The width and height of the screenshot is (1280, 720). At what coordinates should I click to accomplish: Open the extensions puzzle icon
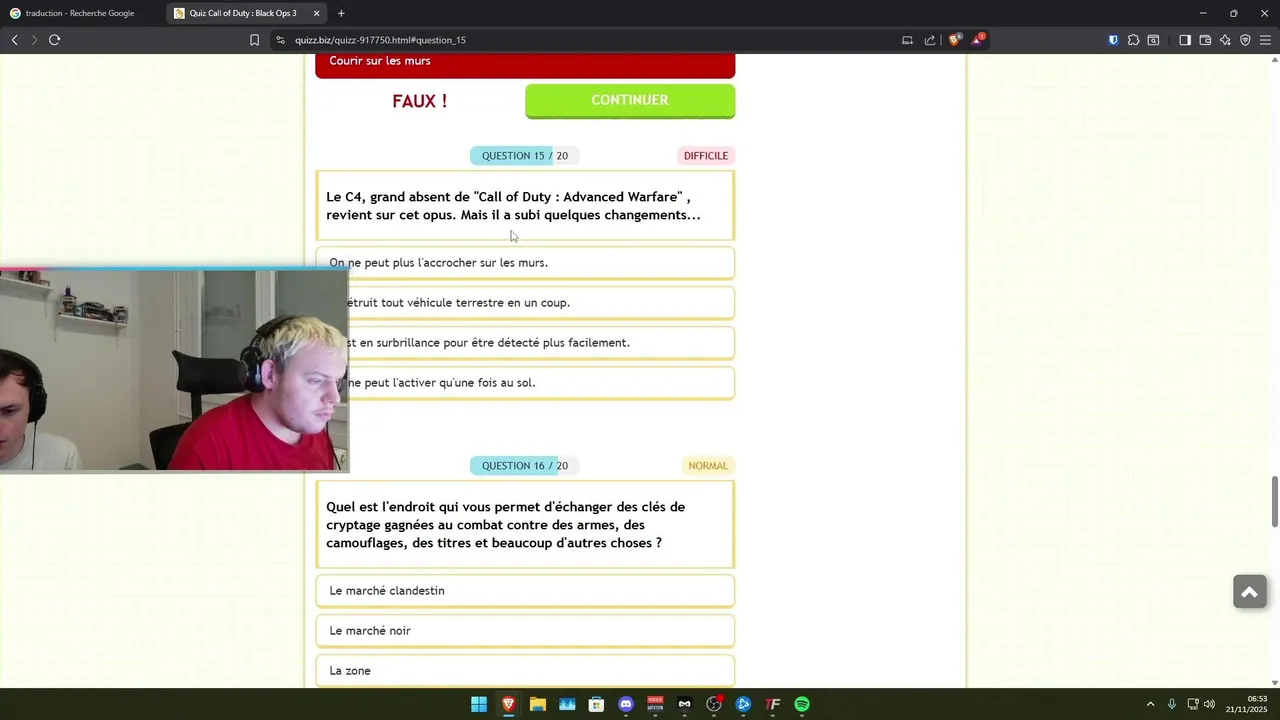[x=1133, y=40]
